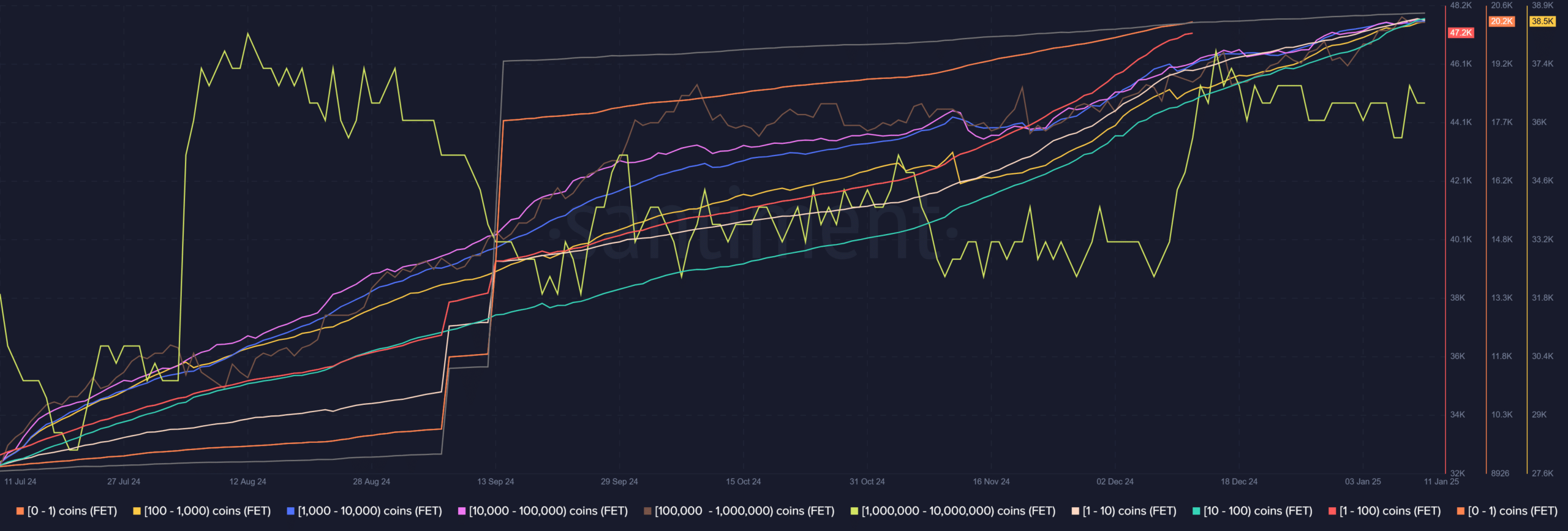Click the 40.1K axis value
Screen dimensions: 1568x531
1461,239
